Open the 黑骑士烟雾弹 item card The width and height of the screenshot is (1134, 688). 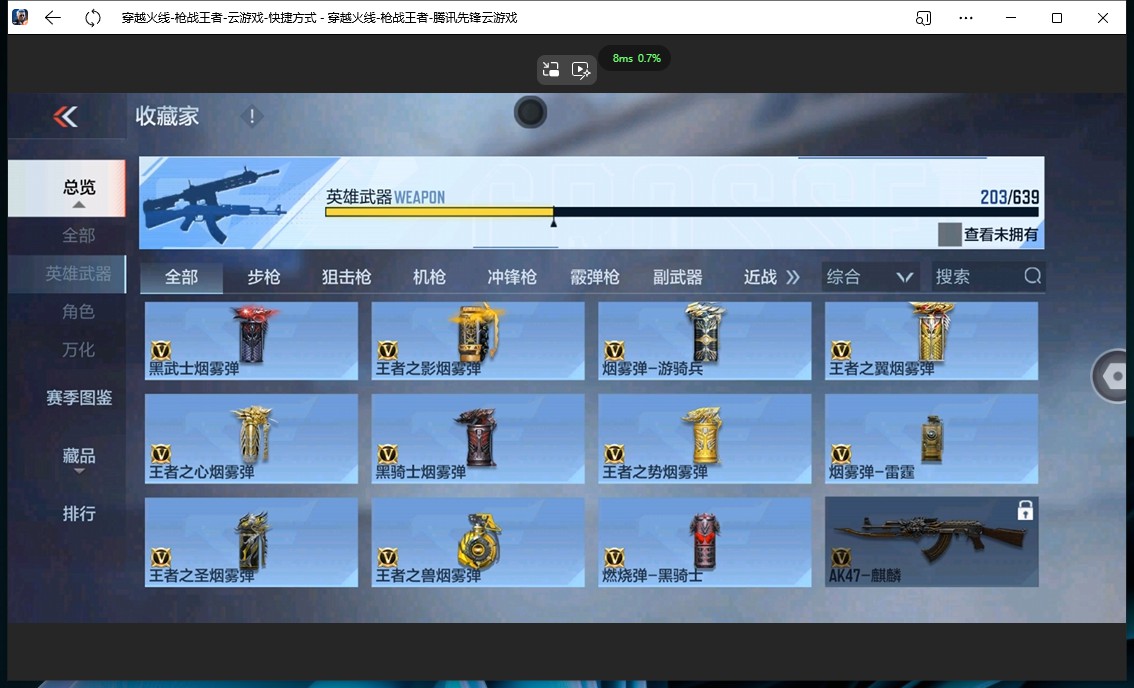pyautogui.click(x=478, y=439)
